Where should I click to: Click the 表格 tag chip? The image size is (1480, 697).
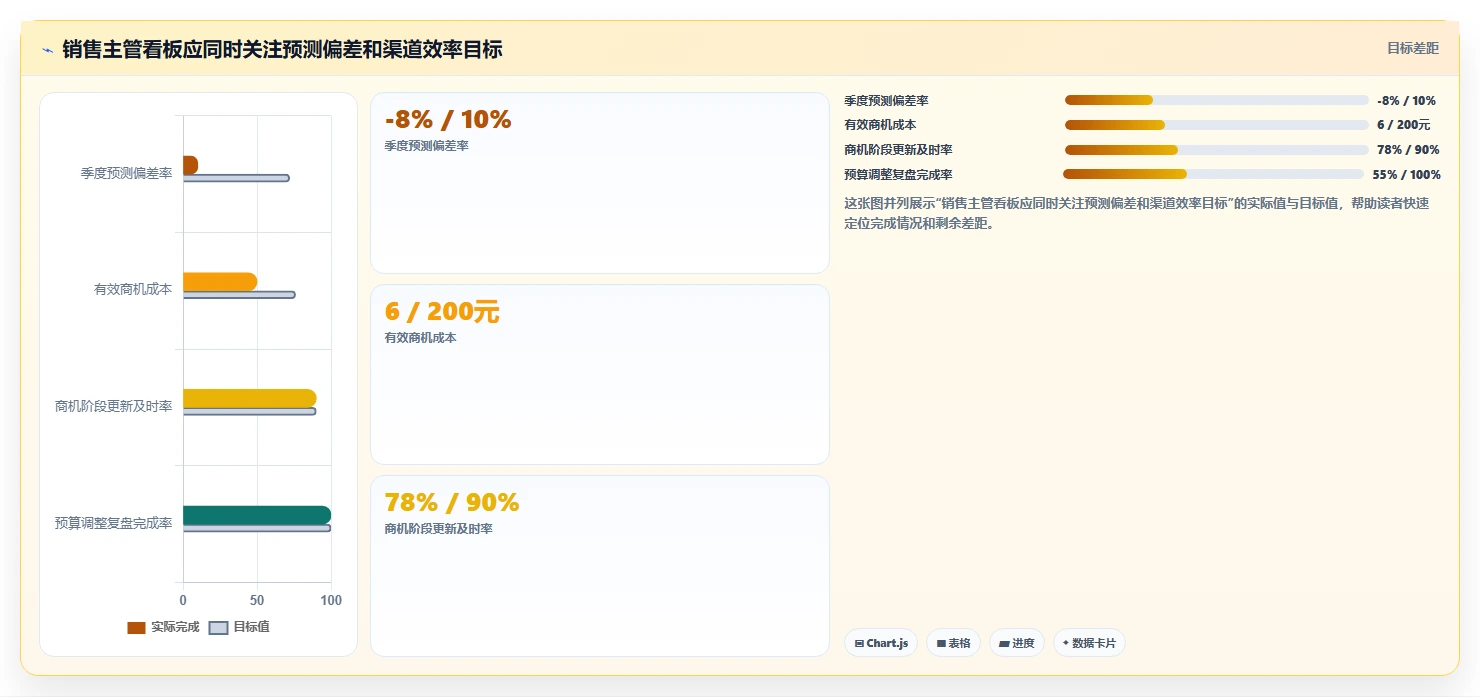(x=953, y=643)
